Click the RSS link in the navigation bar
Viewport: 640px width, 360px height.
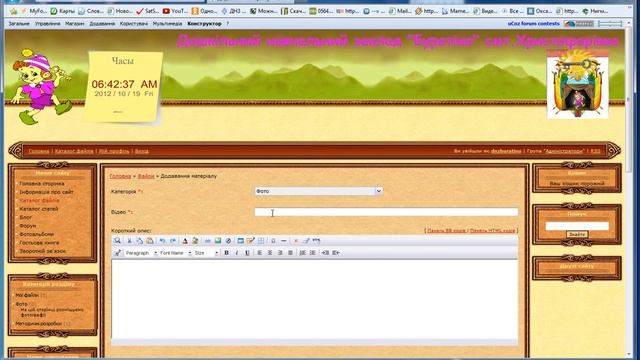click(596, 151)
